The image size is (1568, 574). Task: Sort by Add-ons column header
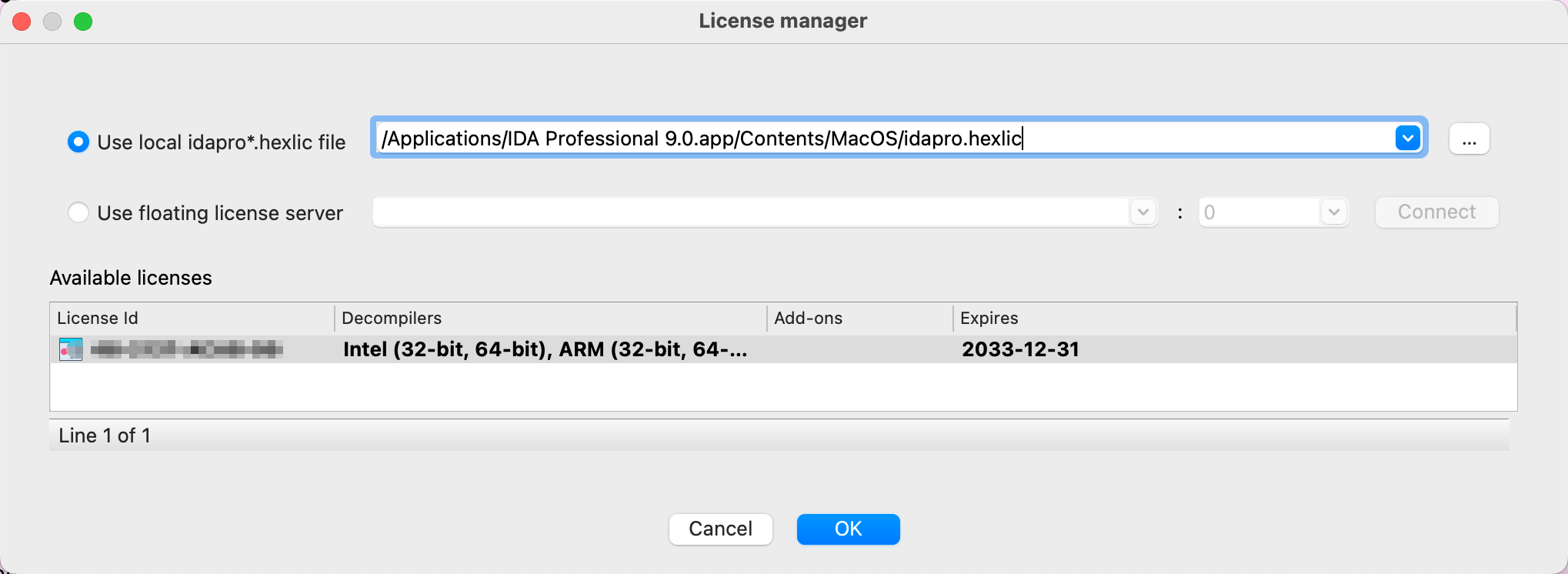pyautogui.click(x=860, y=318)
